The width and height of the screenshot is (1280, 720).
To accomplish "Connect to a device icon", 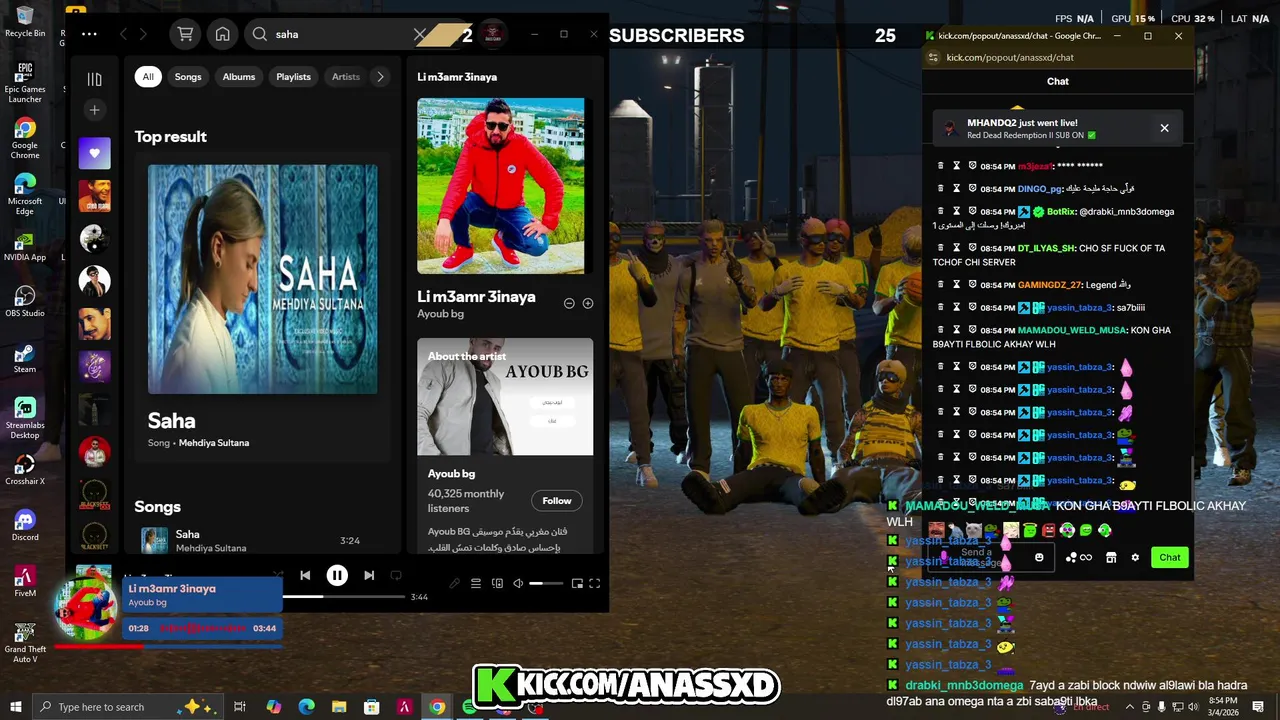I will [497, 583].
